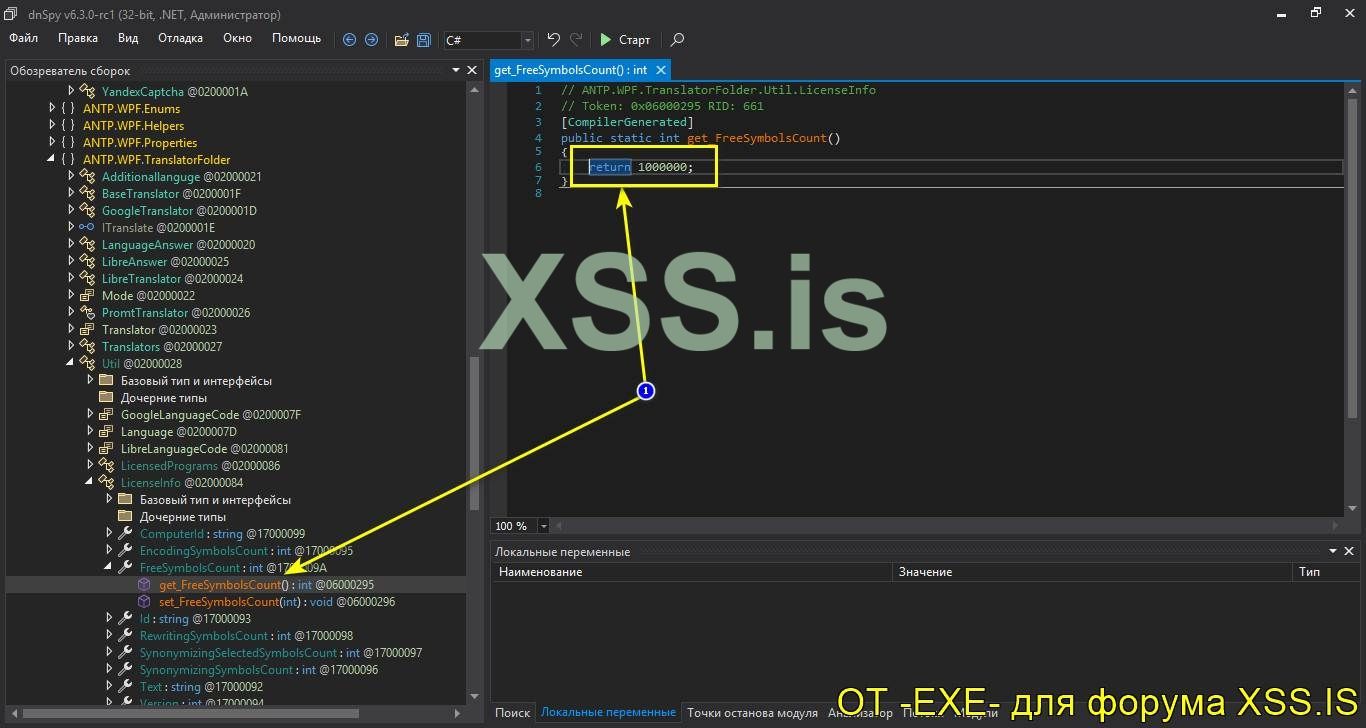The image size is (1366, 728).
Task: Select the YandexCaptcha class
Action: coord(174,92)
